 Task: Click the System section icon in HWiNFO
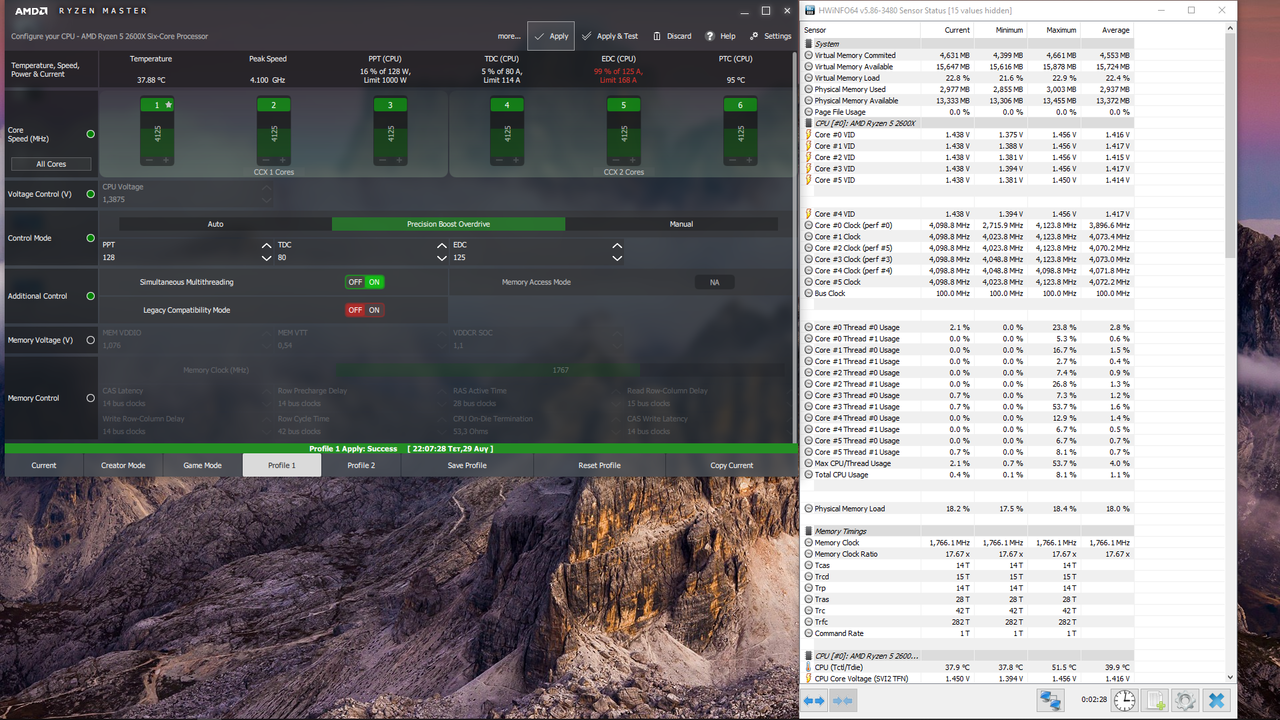point(809,44)
